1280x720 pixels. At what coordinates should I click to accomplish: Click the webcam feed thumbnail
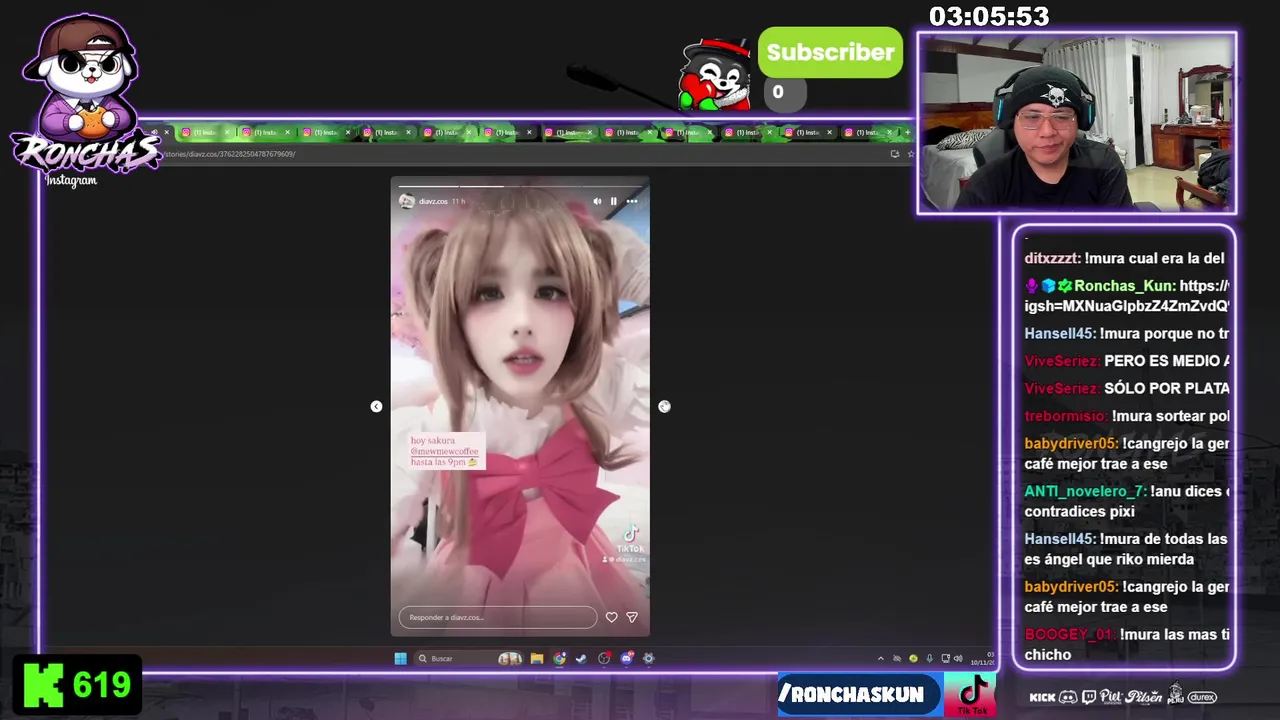[x=1077, y=123]
